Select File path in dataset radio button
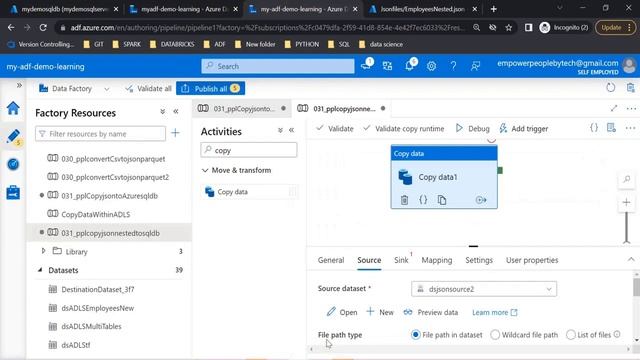 point(416,335)
